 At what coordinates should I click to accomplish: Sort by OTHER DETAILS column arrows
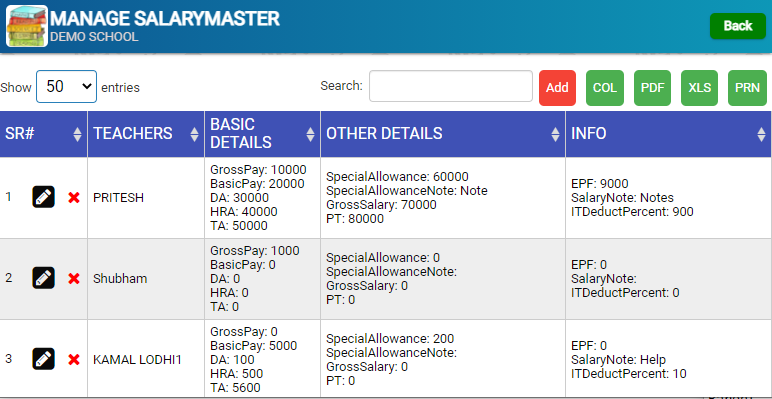tap(555, 134)
